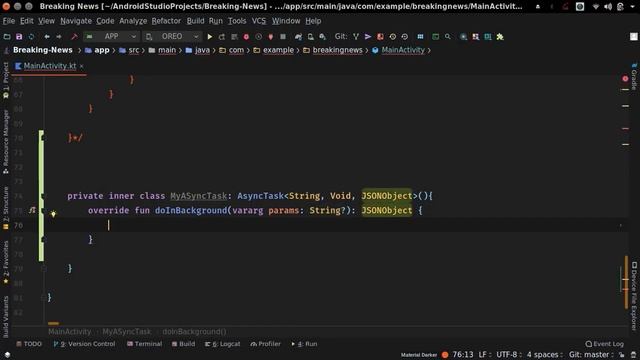Click the Open folder toolbar icon
Viewport: 640px width, 360px height.
(x=7, y=37)
